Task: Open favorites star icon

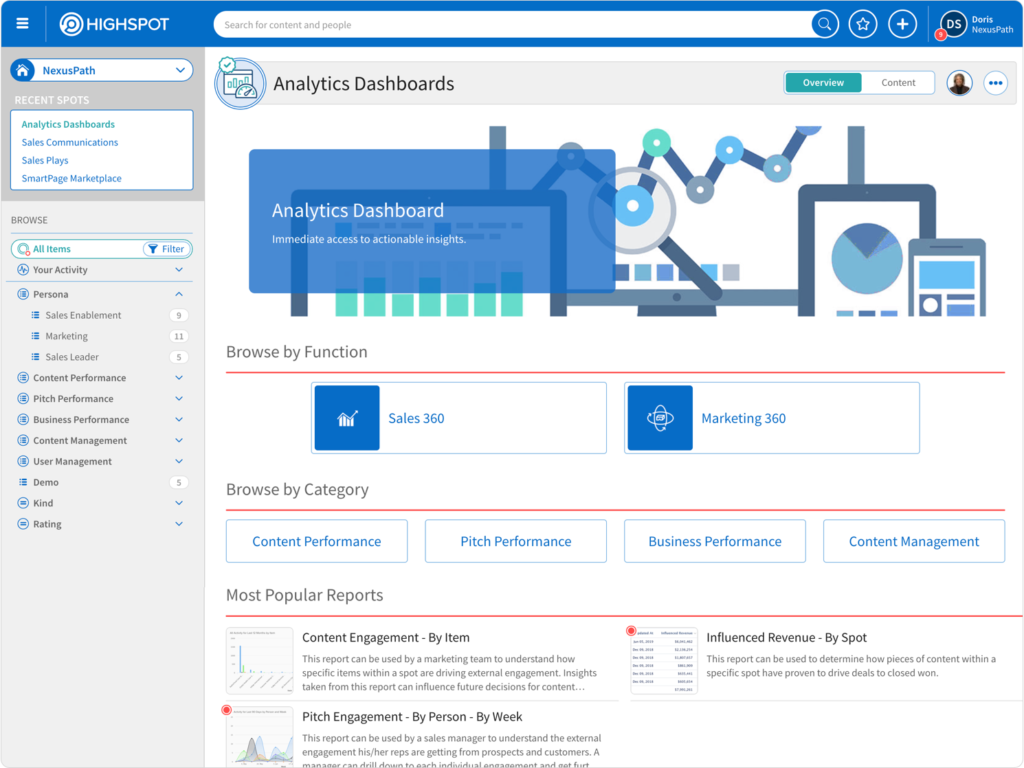Action: coord(863,24)
